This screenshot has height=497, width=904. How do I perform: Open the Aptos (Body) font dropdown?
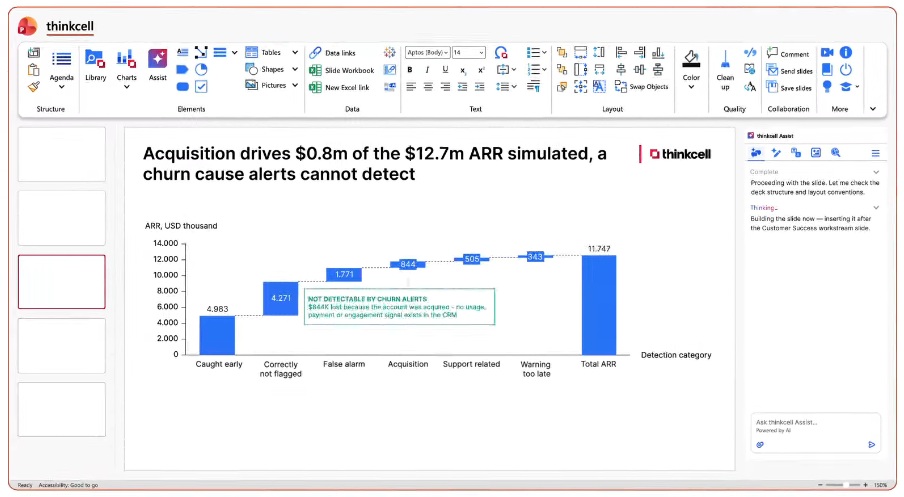point(428,52)
